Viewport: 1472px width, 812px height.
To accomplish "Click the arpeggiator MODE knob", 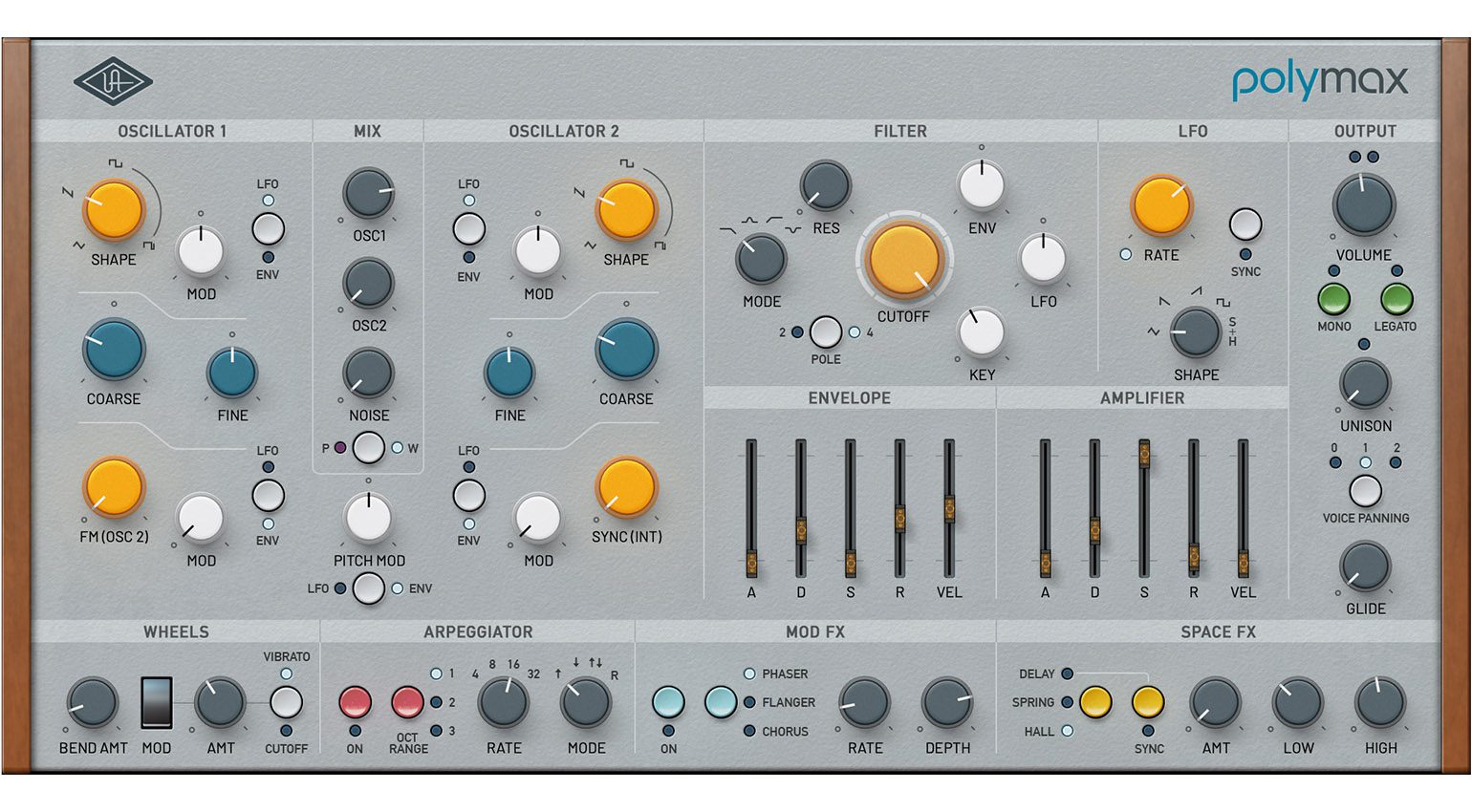I will click(x=586, y=704).
